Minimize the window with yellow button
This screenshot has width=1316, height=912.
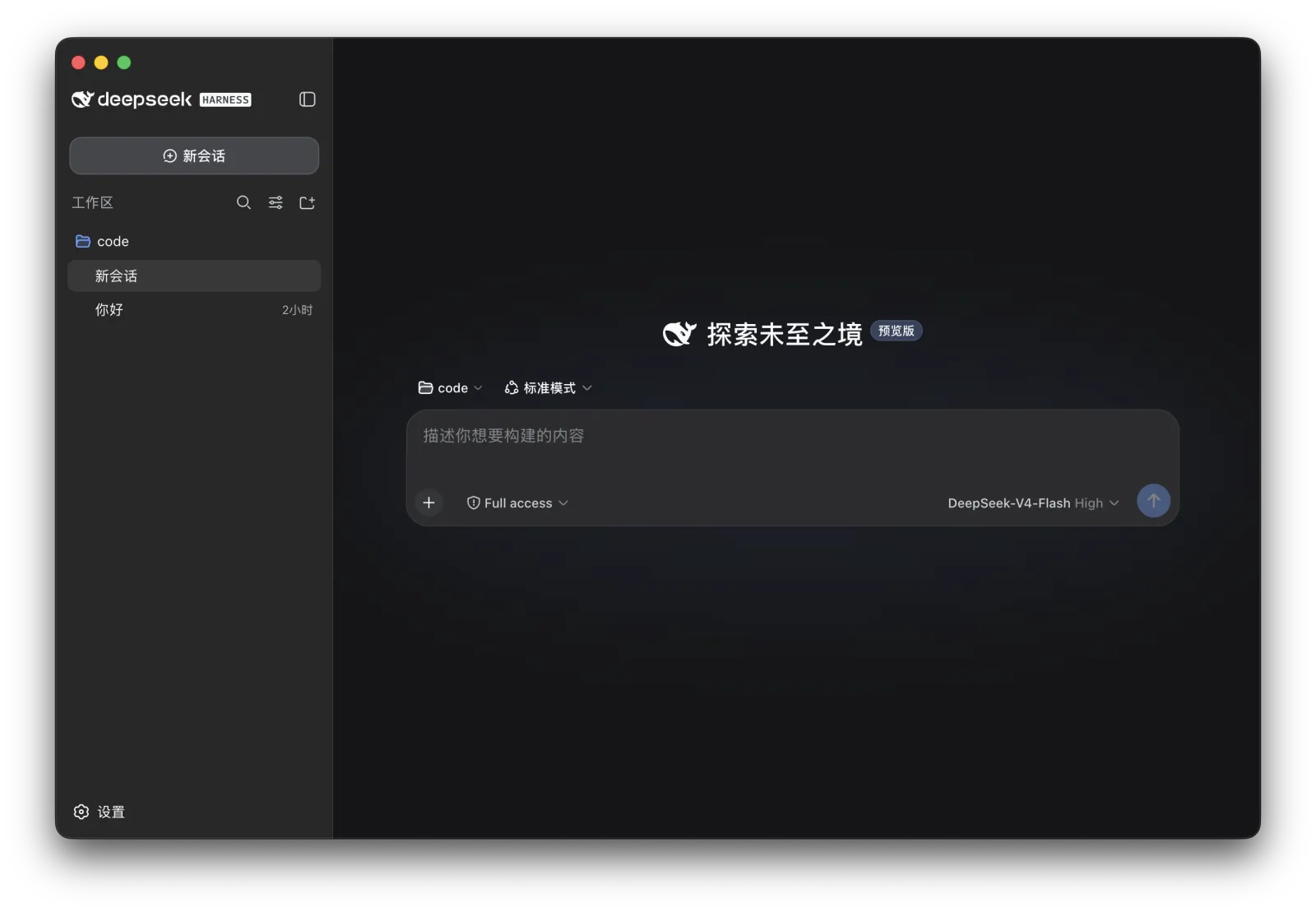point(101,62)
